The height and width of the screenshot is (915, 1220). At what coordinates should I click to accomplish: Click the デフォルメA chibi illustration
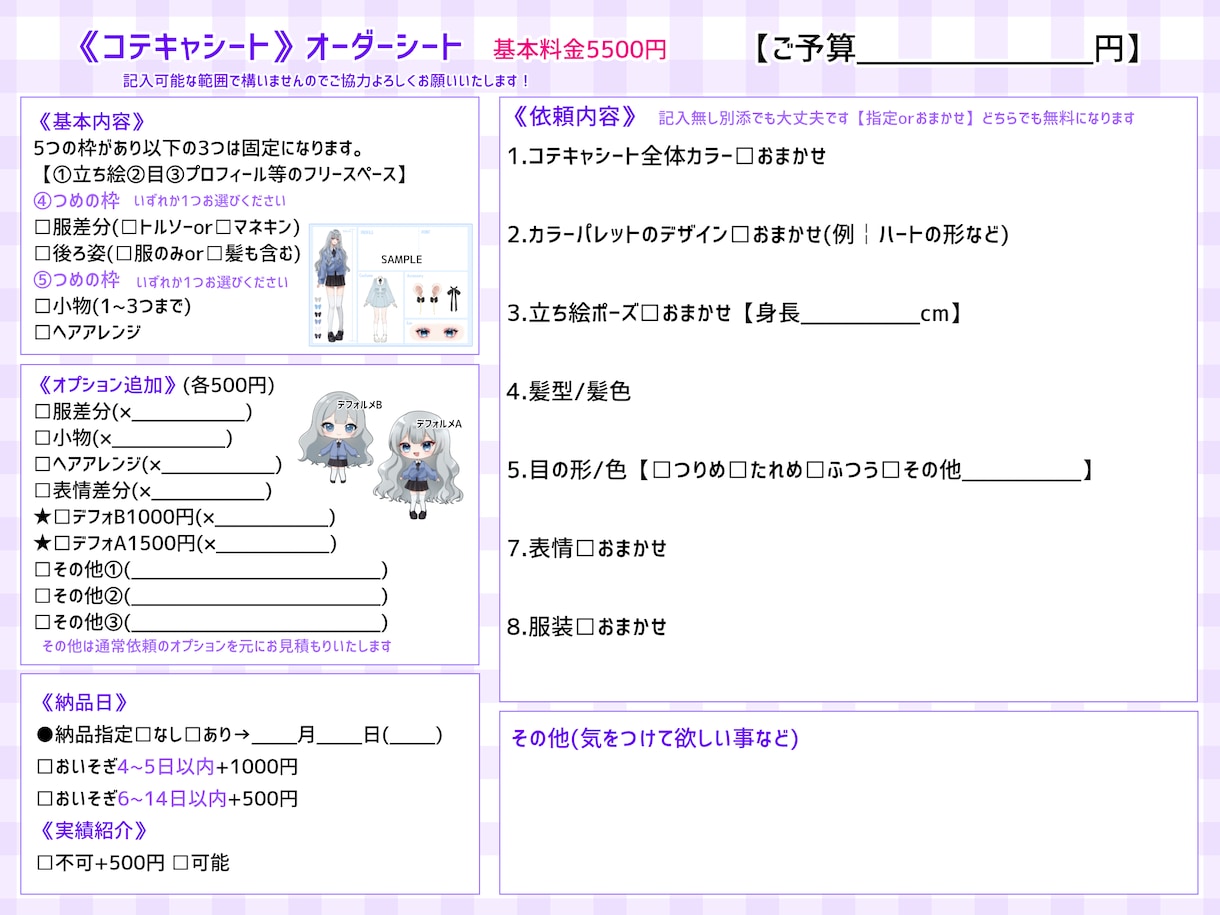point(416,467)
